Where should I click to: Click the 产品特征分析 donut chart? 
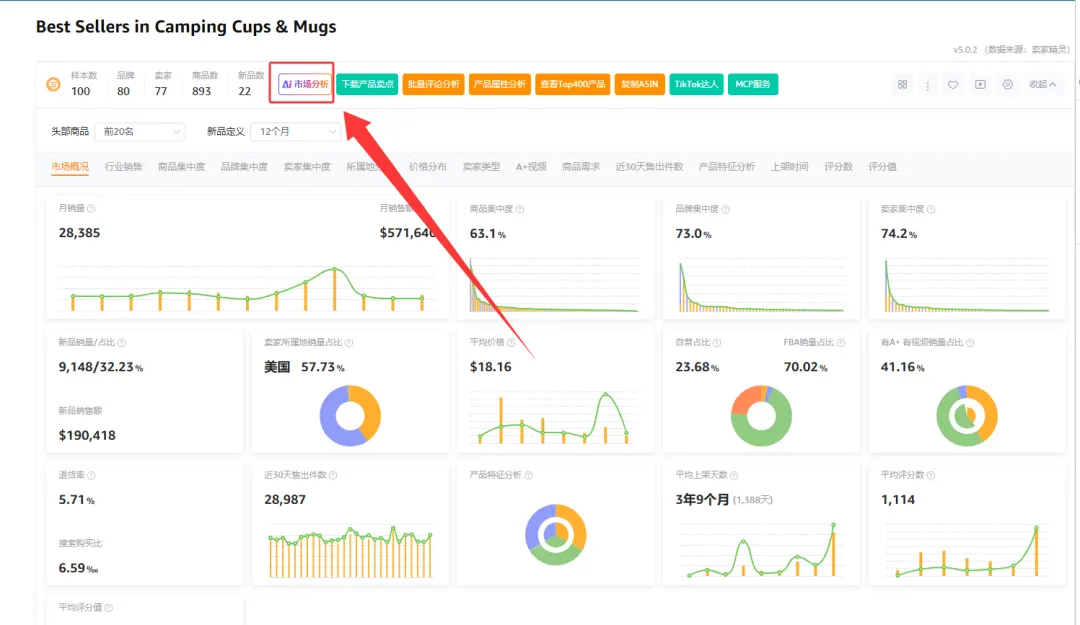tap(556, 535)
